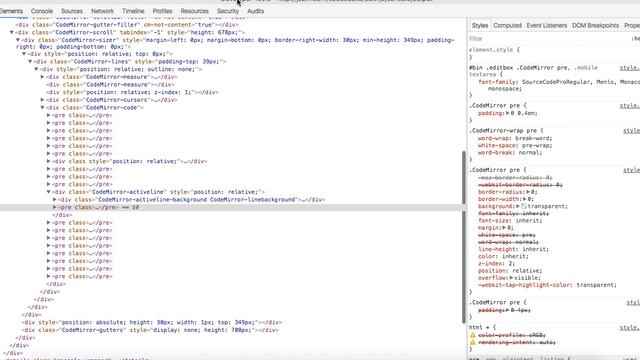The height and width of the screenshot is (360, 640).
Task: Expand the margin: 0 shorthand arrow
Action: [504, 228]
